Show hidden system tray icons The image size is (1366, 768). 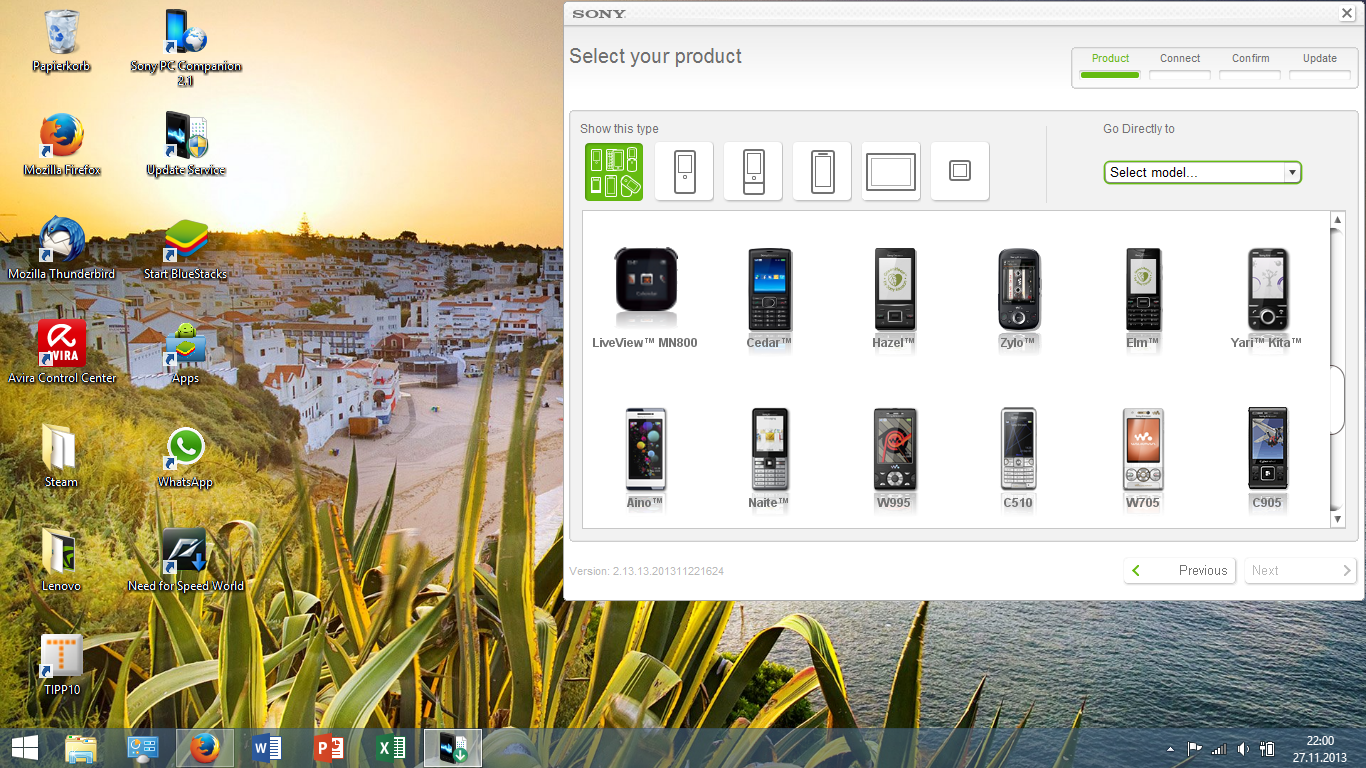coord(1171,749)
